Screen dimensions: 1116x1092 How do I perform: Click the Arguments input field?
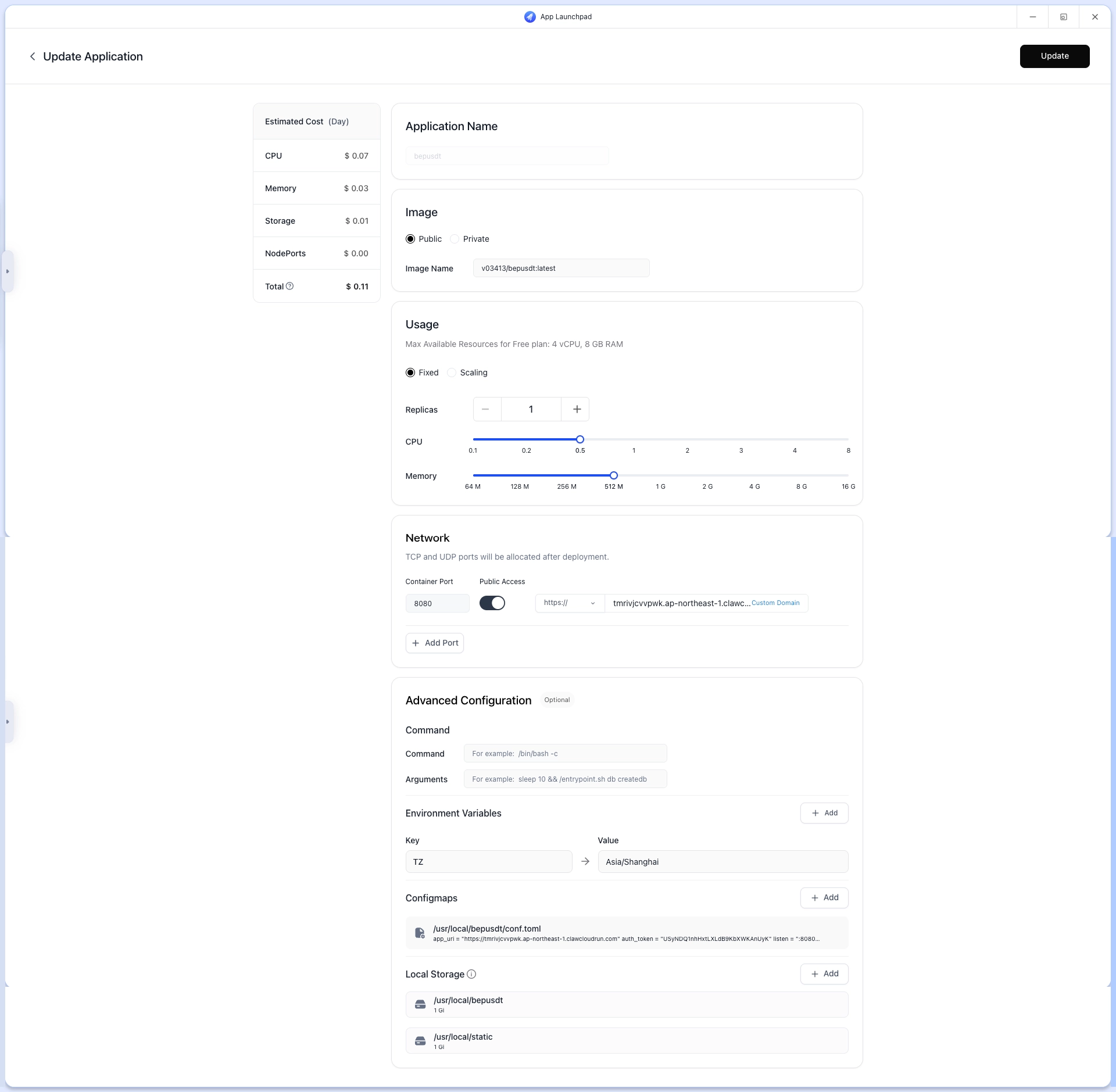566,779
